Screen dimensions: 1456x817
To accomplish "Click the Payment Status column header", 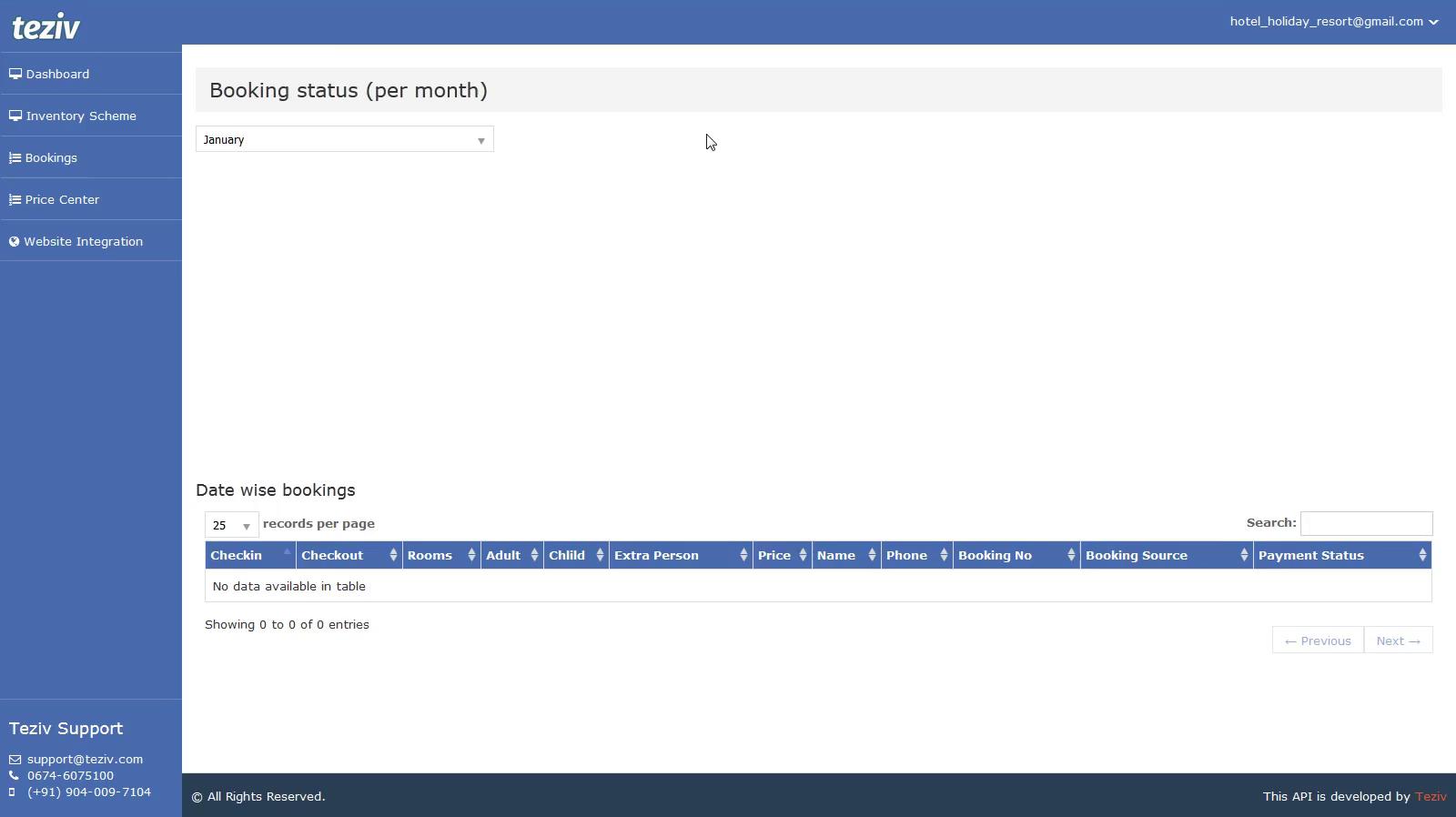I will click(1342, 555).
